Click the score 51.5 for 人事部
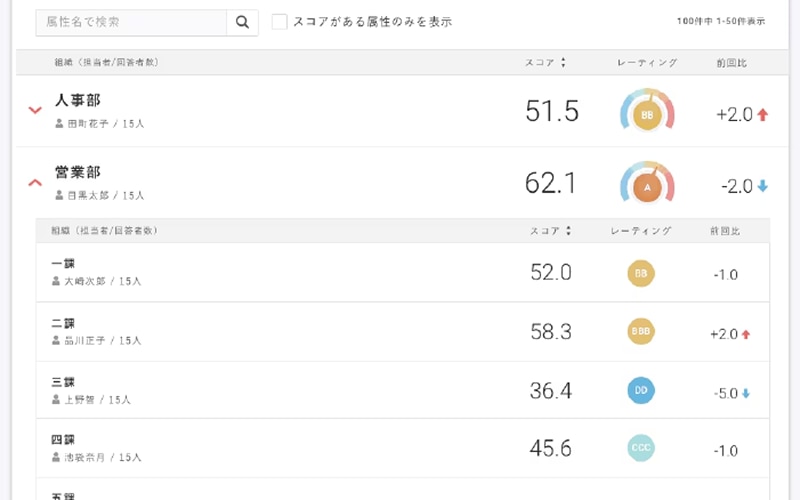Image resolution: width=800 pixels, height=500 pixels. tap(552, 111)
